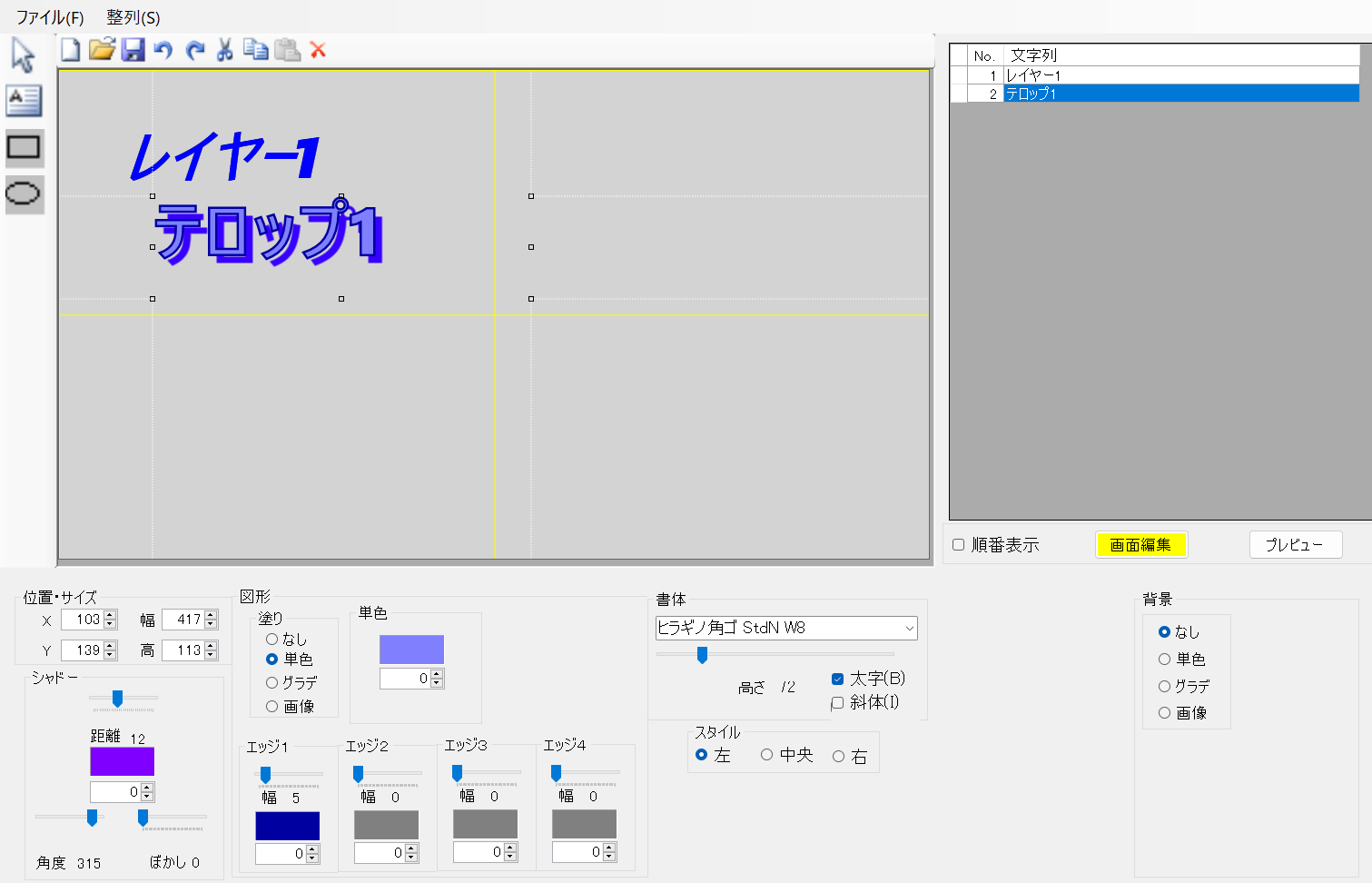Screen dimensions: 1372x883
Task: Create a new document icon
Action: (x=70, y=50)
